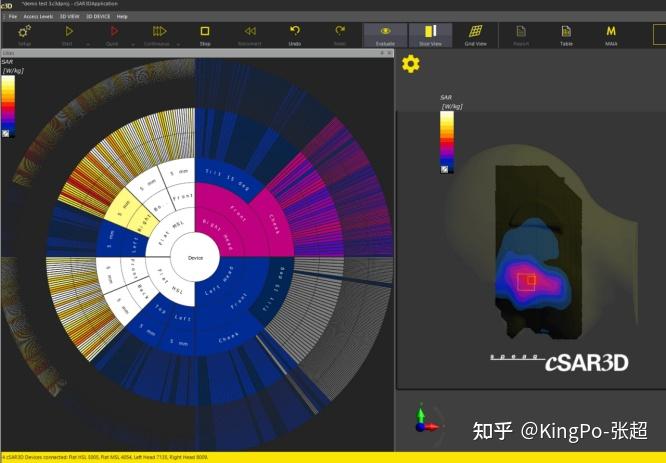The height and width of the screenshot is (463, 666).
Task: Select the dark blue Tilt 15 deg segment on right
Action: coord(274,291)
